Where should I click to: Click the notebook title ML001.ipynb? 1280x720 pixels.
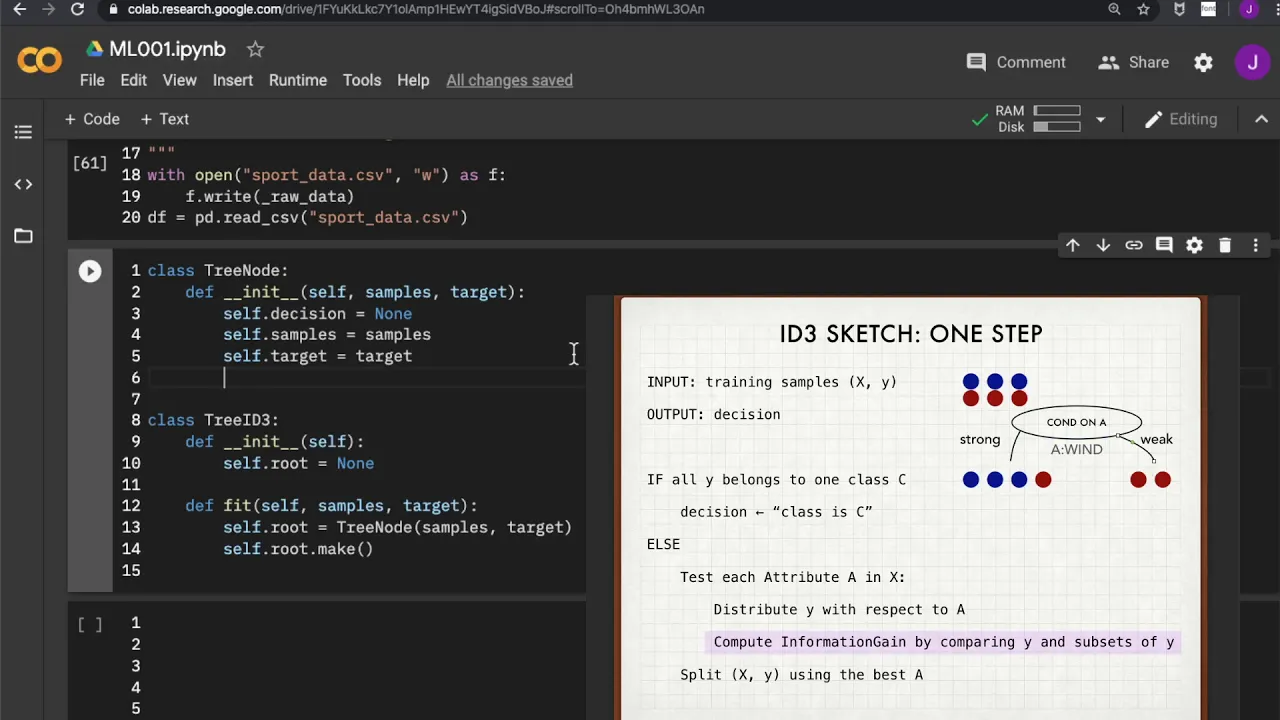pyautogui.click(x=167, y=49)
